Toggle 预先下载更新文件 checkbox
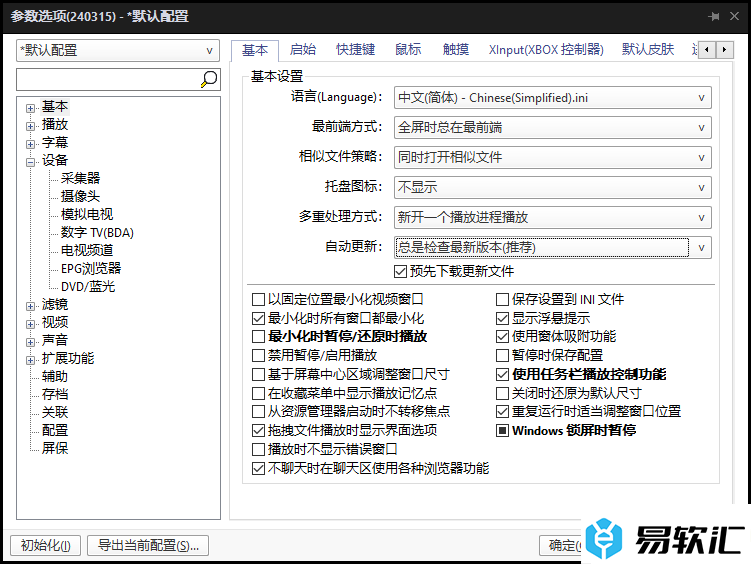Image resolution: width=751 pixels, height=564 pixels. (x=400, y=271)
